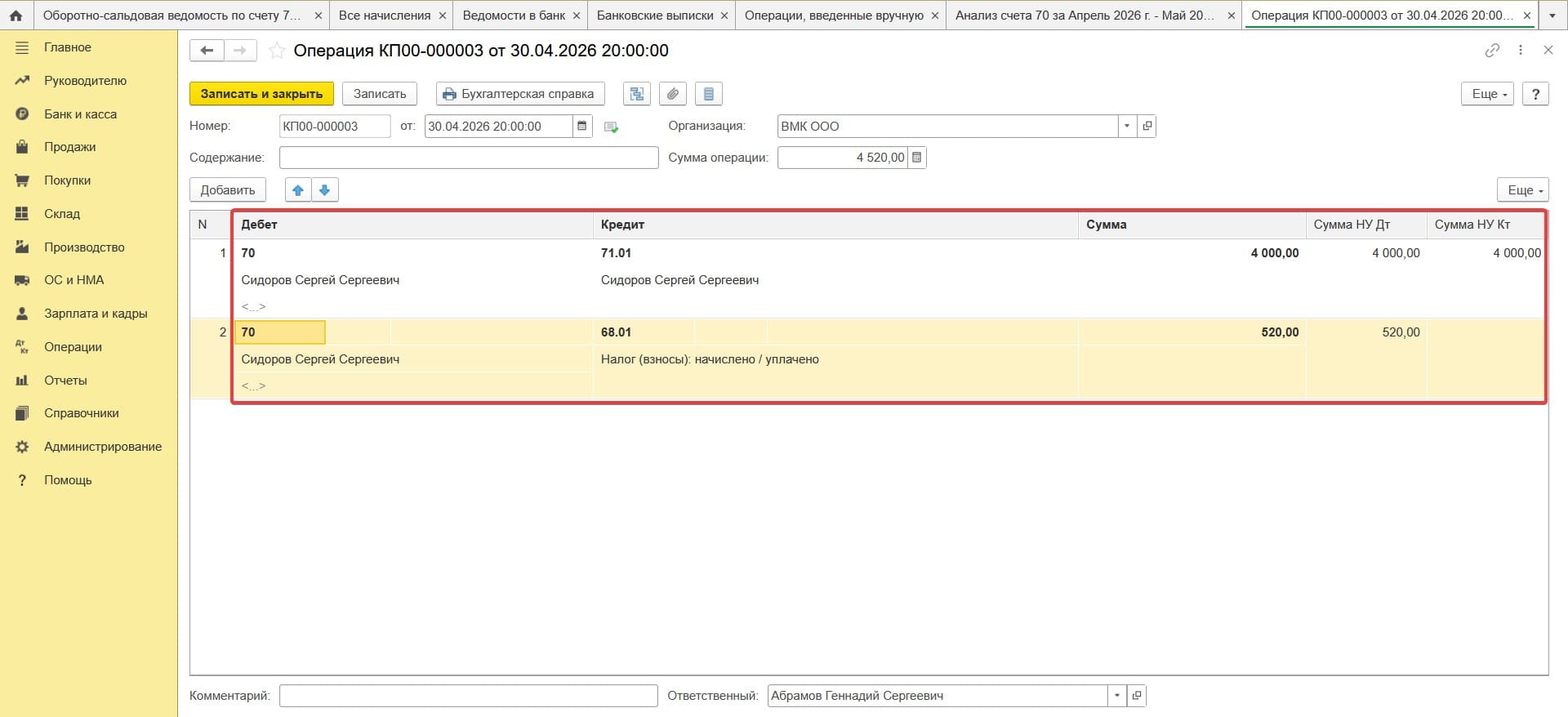Image resolution: width=1568 pixels, height=717 pixels.
Task: Open the home page tab icon
Action: [16, 16]
